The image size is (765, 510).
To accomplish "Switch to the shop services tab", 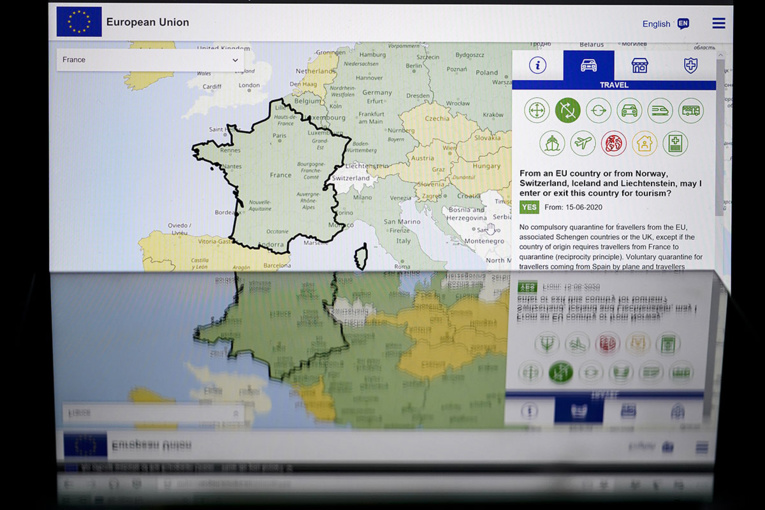I will [x=639, y=66].
